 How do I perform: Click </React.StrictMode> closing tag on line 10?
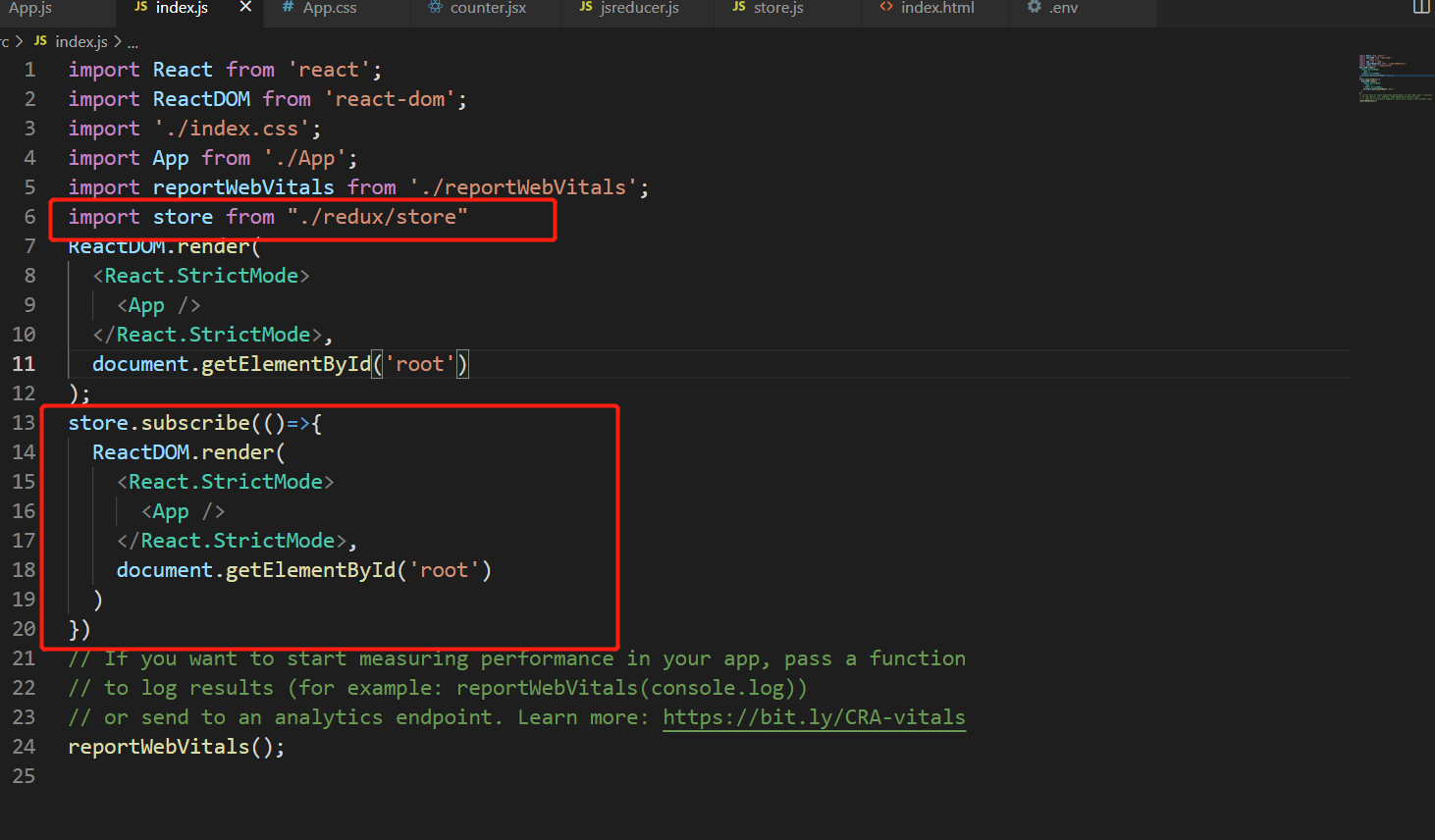point(207,335)
